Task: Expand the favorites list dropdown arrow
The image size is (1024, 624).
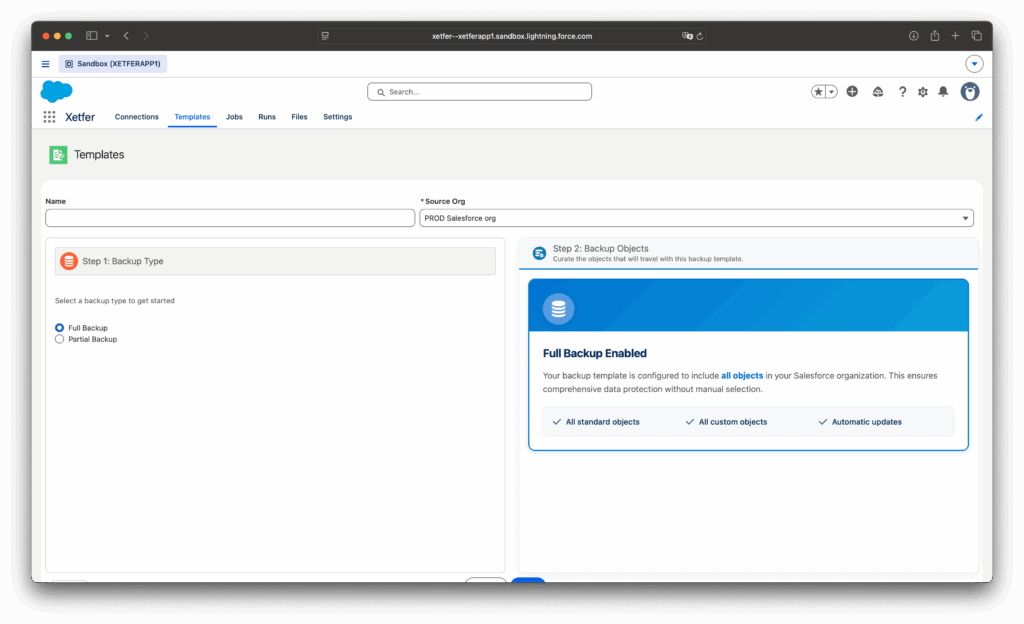Action: tap(831, 92)
